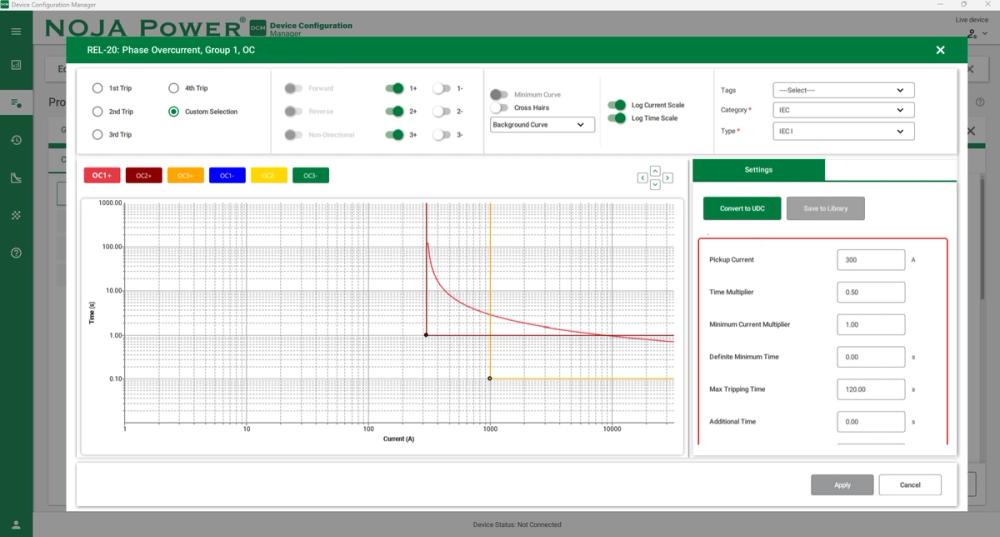Image resolution: width=1000 pixels, height=537 pixels.
Task: Enable the Cross Hairs toggle
Action: point(499,108)
